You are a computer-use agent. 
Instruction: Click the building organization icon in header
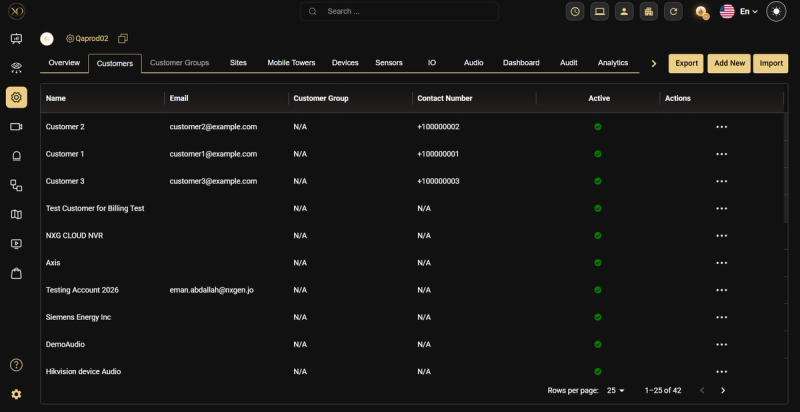click(x=648, y=12)
